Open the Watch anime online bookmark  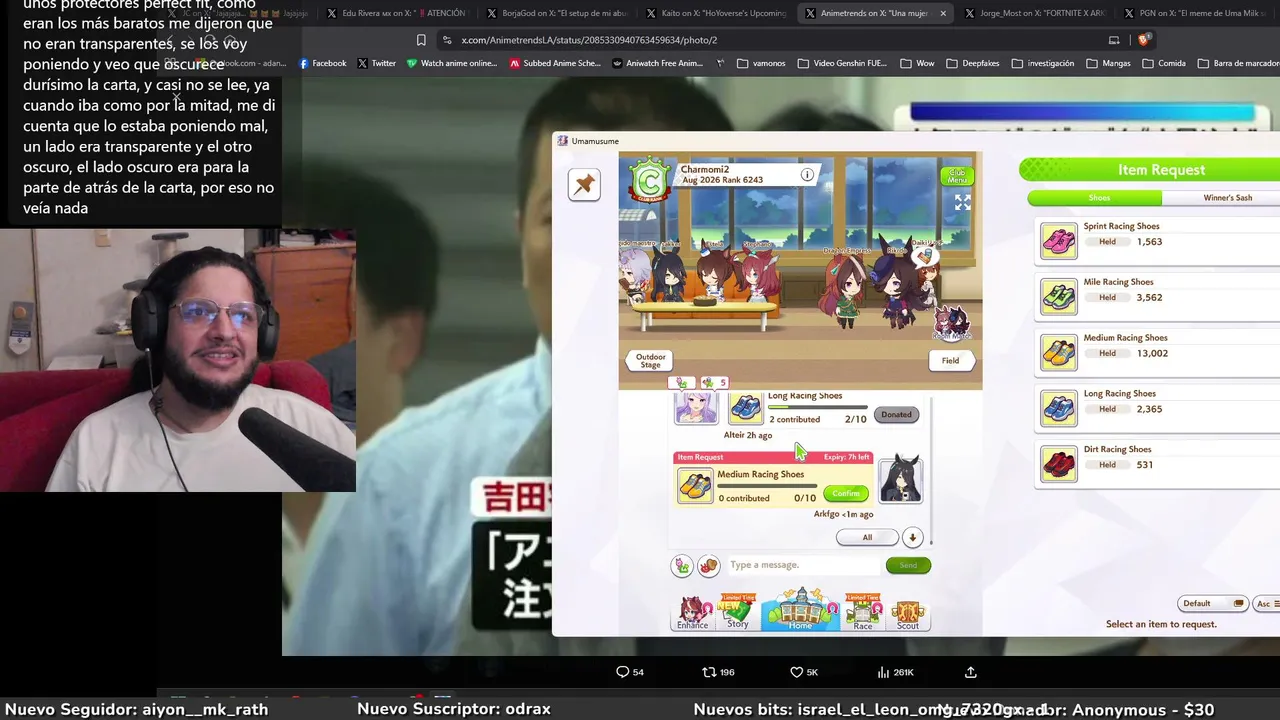pyautogui.click(x=452, y=63)
